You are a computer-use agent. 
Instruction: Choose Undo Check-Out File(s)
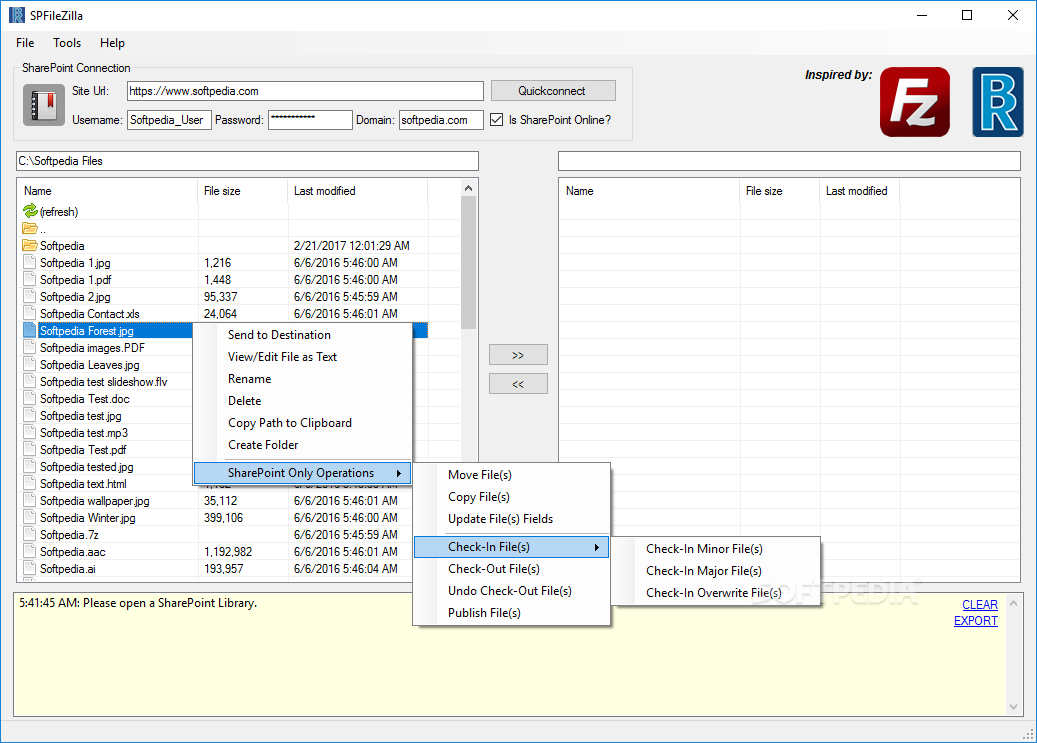tap(511, 591)
